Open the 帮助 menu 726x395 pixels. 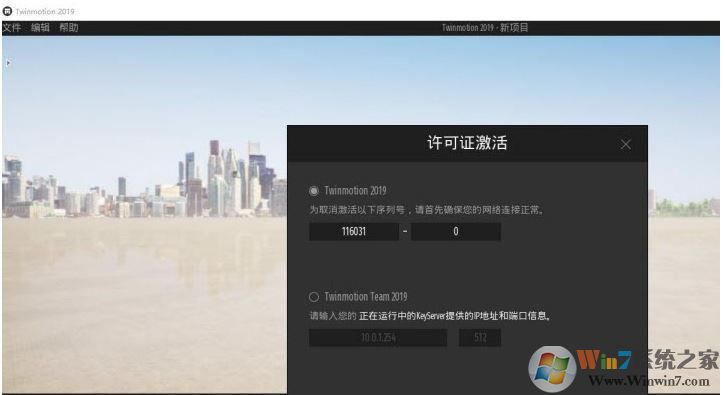tap(69, 28)
